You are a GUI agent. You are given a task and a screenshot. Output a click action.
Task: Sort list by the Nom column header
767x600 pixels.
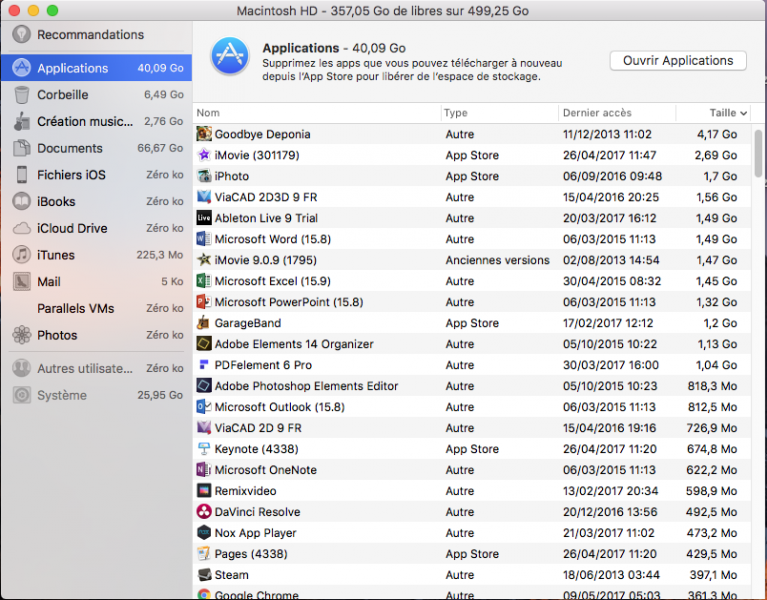317,113
